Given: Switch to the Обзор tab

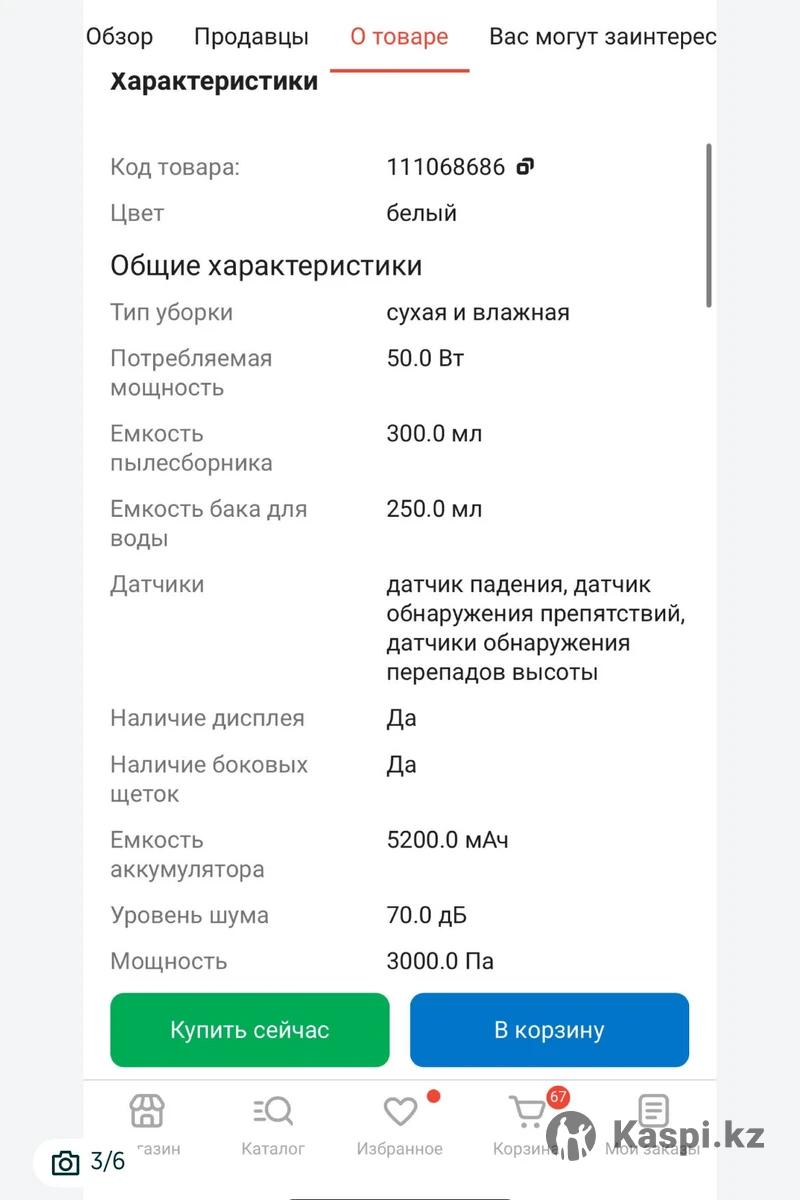Looking at the screenshot, I should coord(119,37).
